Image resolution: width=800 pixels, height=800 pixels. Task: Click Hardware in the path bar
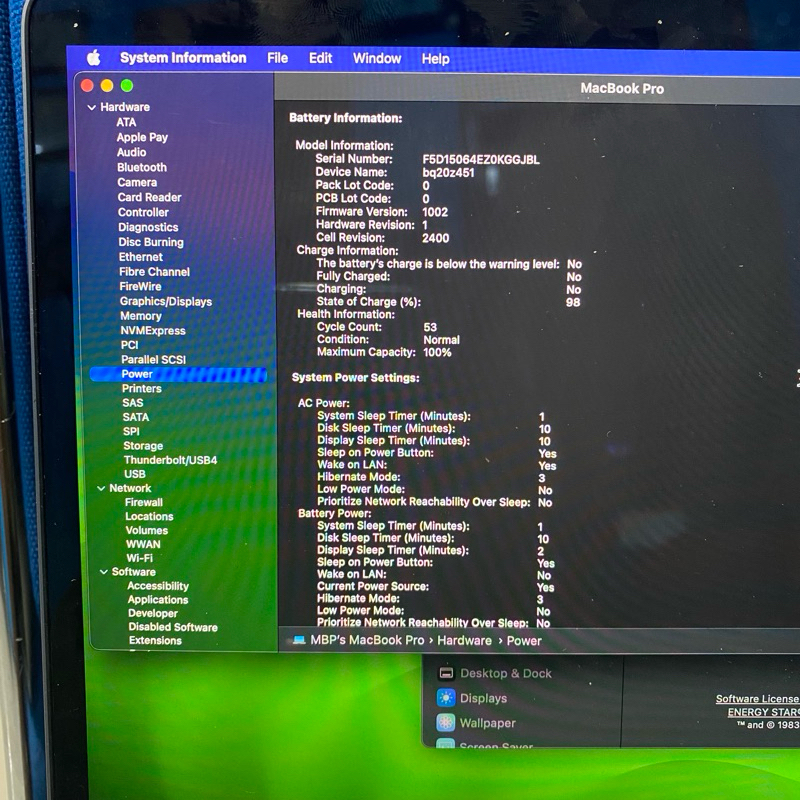pyautogui.click(x=464, y=640)
